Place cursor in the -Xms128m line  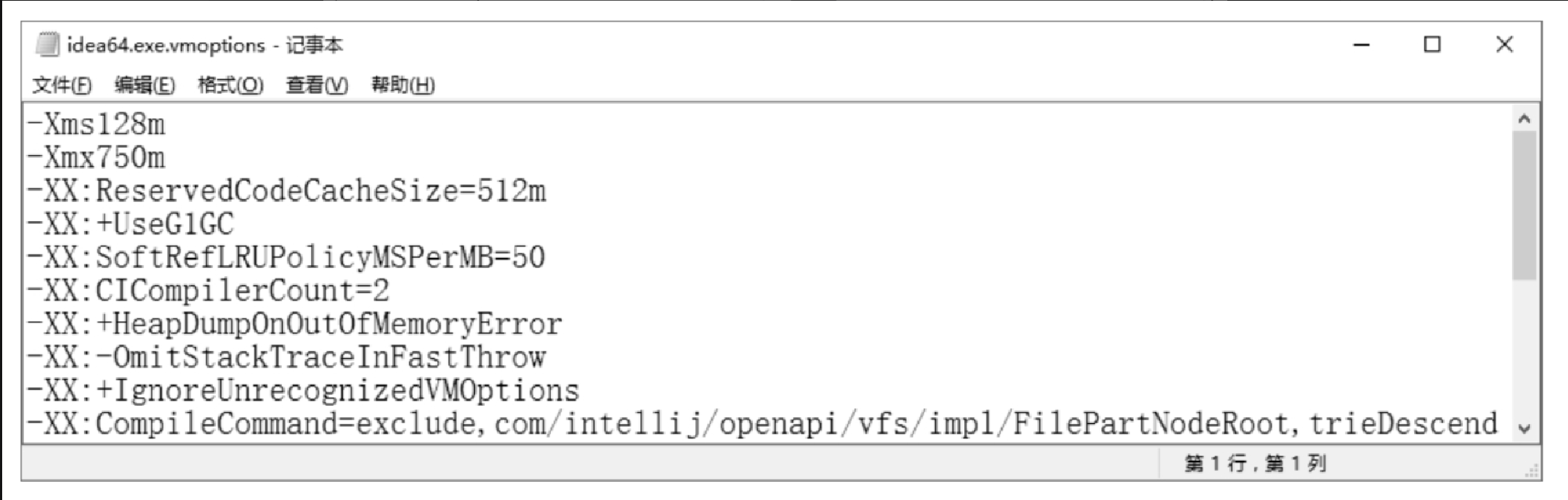coord(96,125)
